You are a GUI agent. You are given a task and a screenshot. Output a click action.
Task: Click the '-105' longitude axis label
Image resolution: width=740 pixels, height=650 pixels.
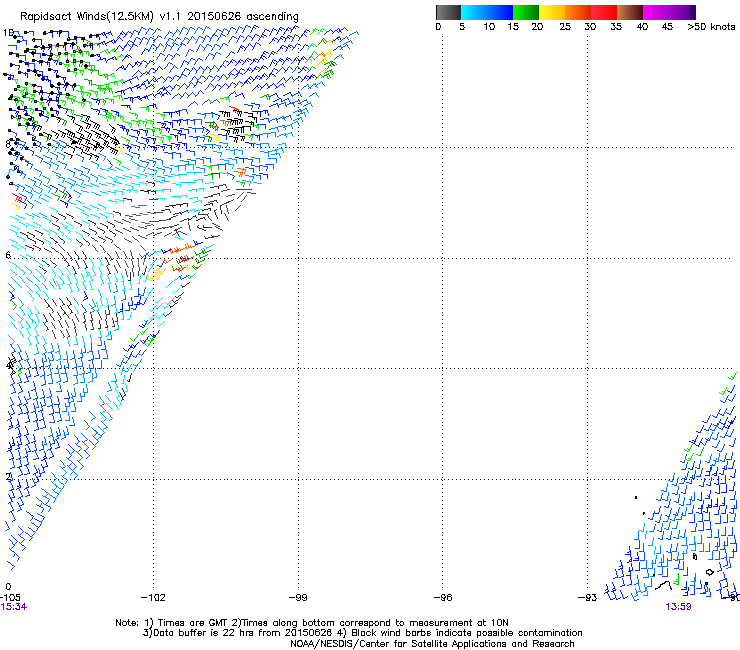tap(10, 597)
